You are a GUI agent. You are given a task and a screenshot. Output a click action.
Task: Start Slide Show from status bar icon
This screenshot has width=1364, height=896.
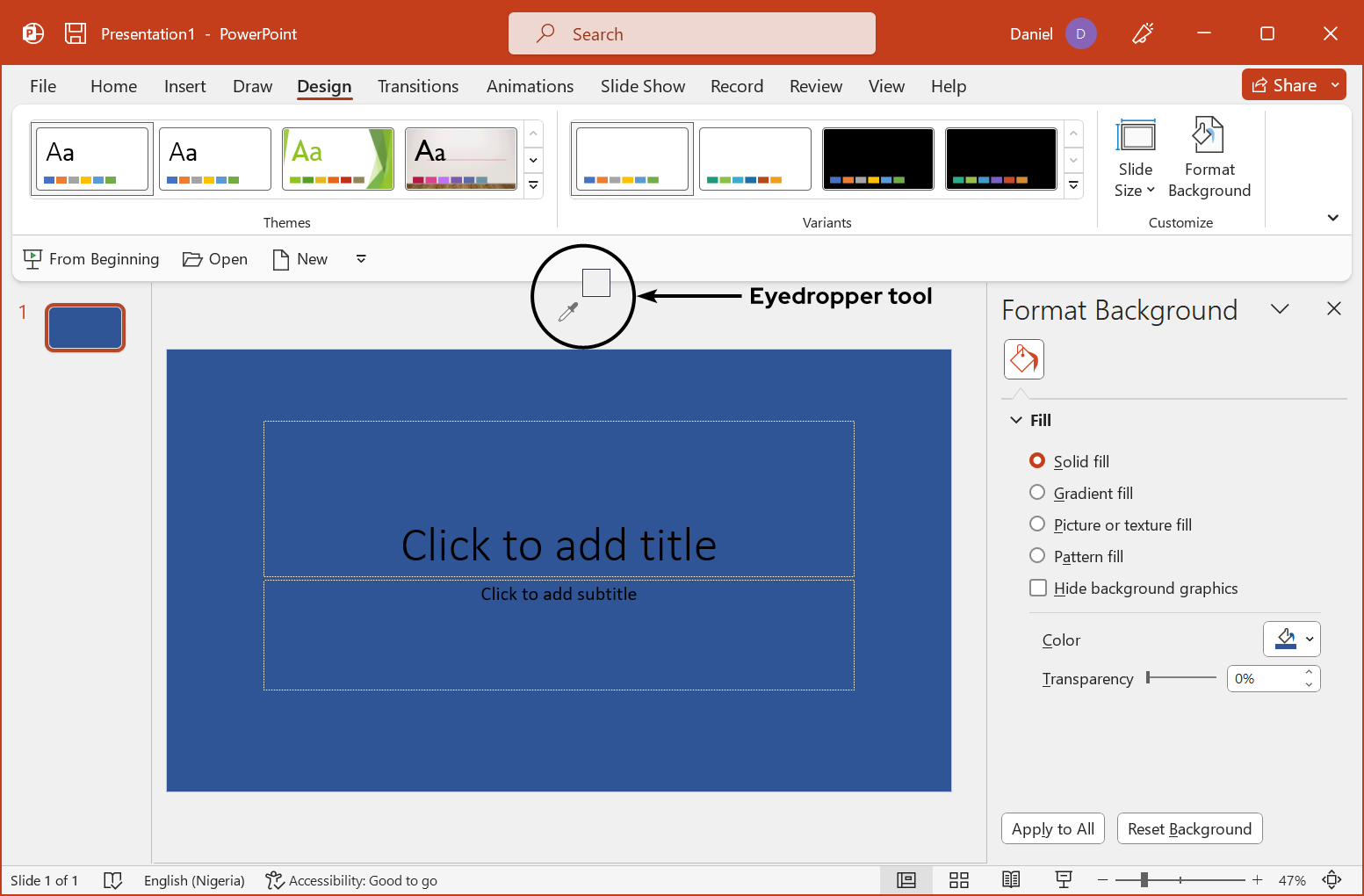coord(1064,880)
